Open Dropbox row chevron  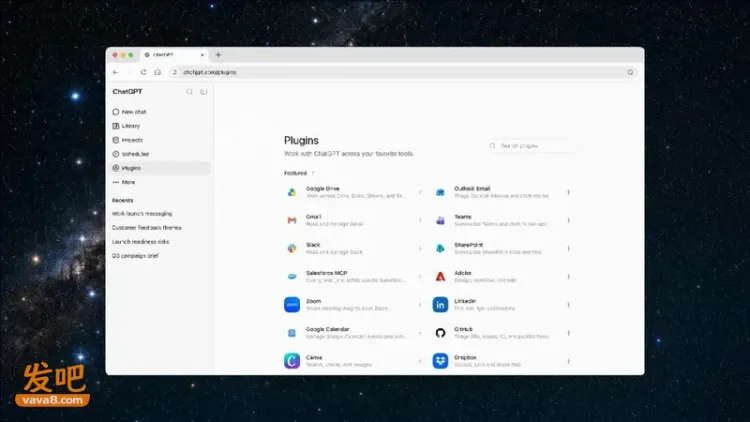coord(568,361)
